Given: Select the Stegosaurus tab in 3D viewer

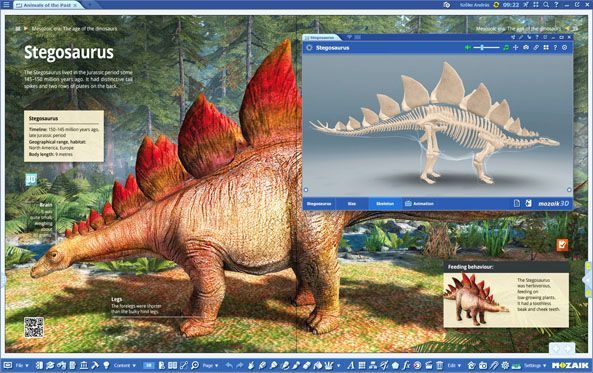Looking at the screenshot, I should (x=319, y=204).
